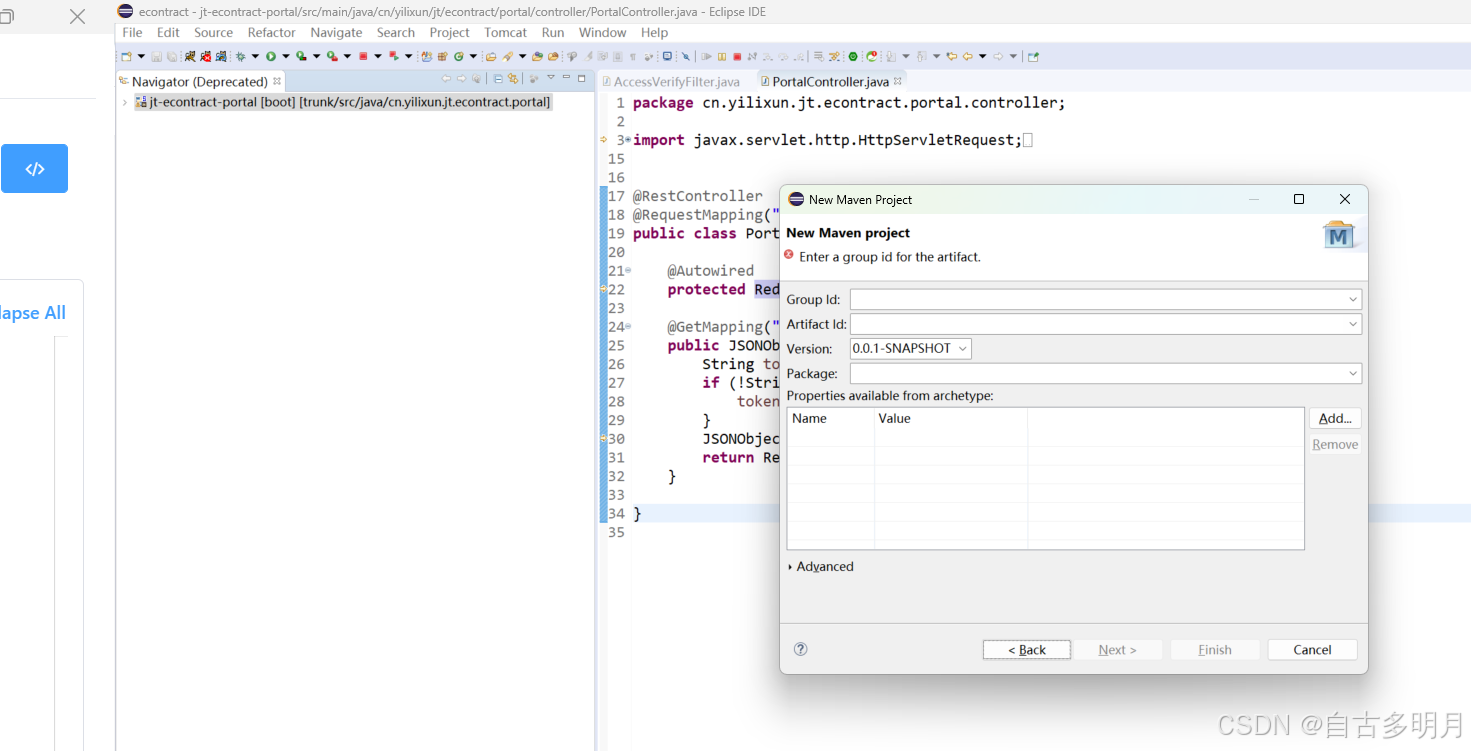Click the Save icon in Eclipse toolbar
The width and height of the screenshot is (1471, 751).
pos(156,56)
